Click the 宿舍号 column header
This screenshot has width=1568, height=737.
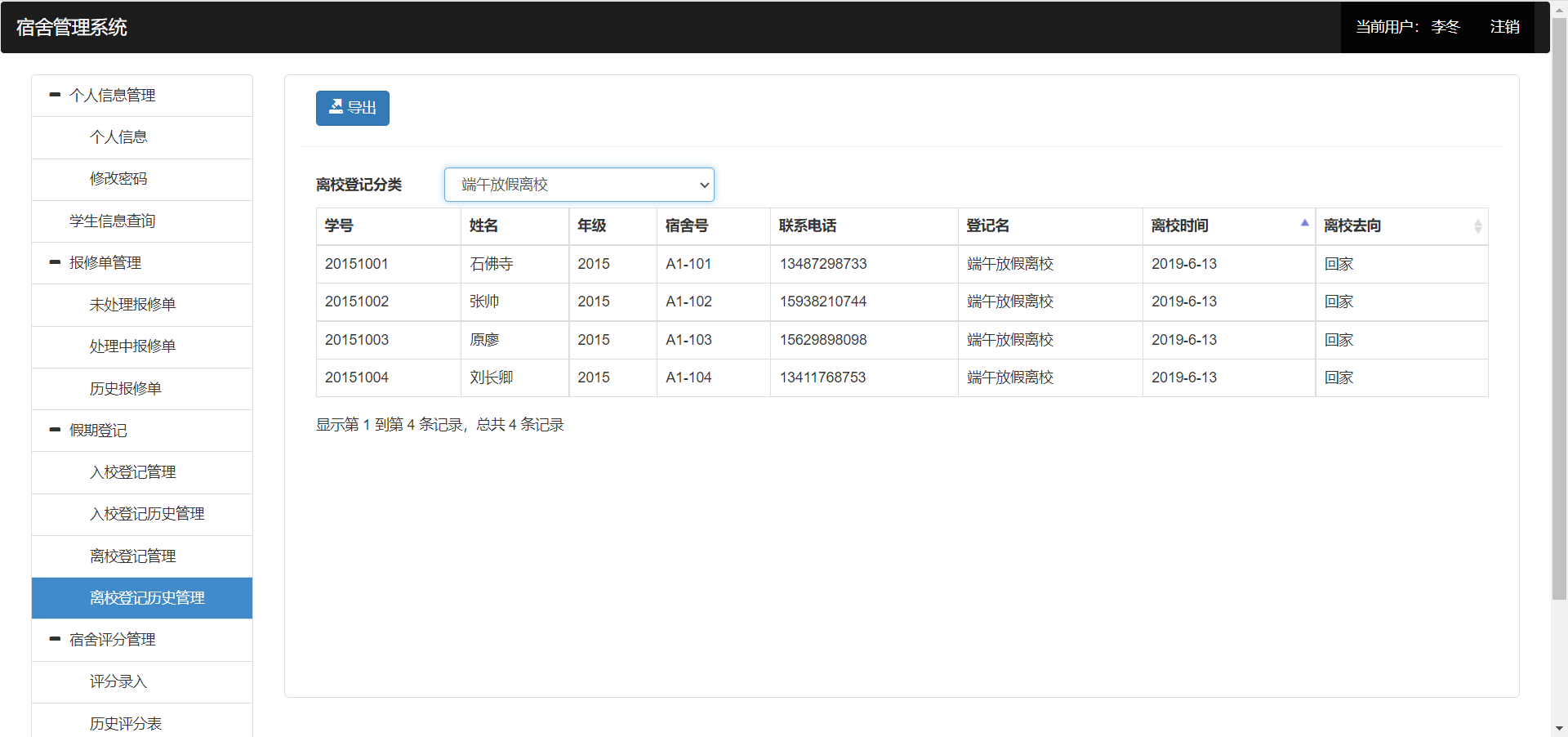(713, 226)
